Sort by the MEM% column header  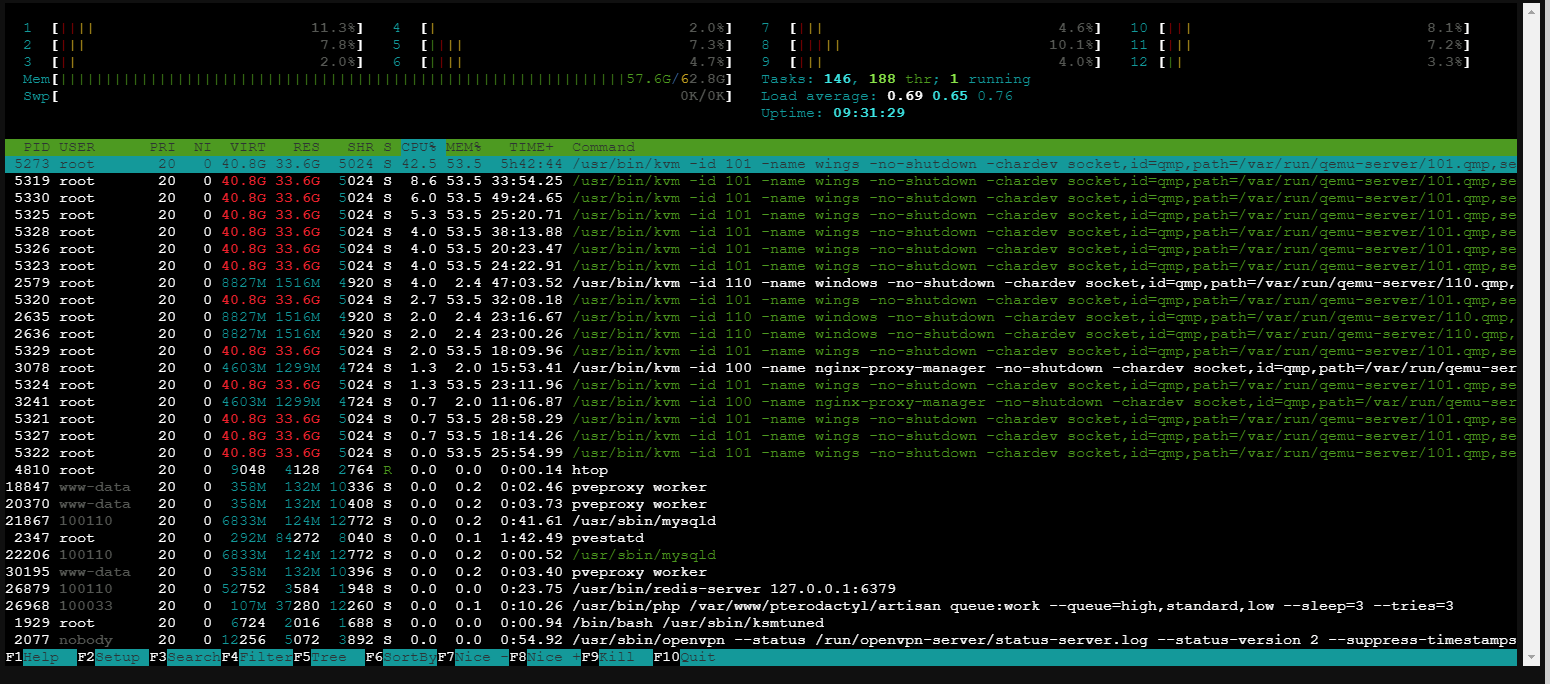[x=464, y=147]
